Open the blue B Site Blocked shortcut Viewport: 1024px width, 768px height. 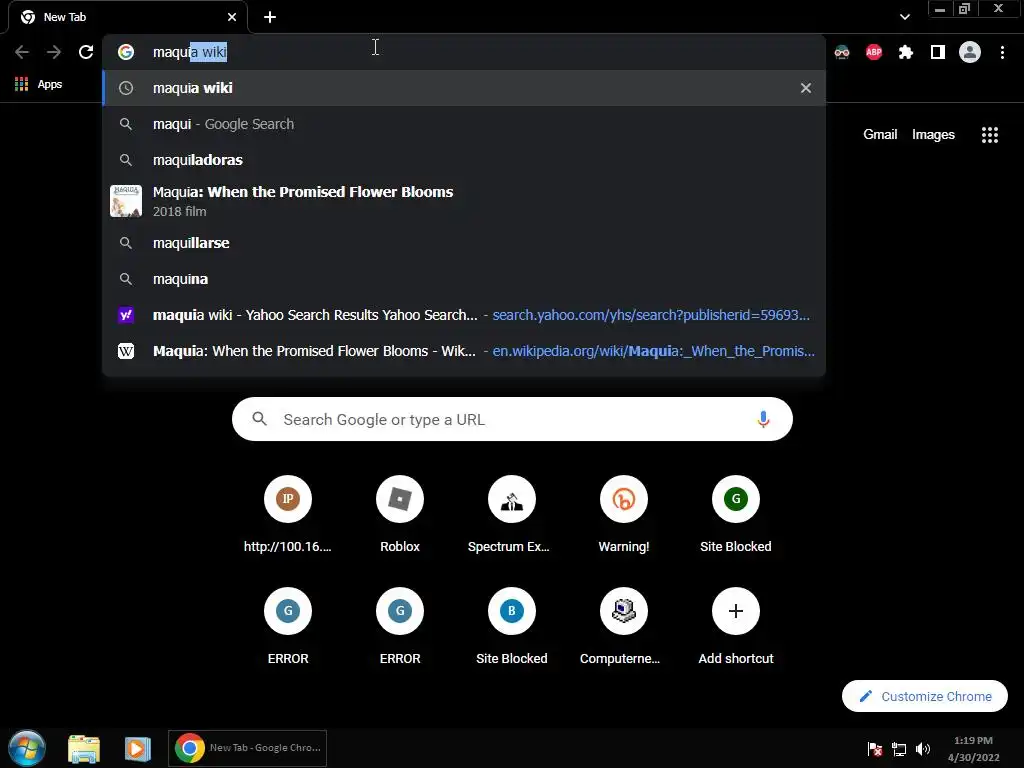click(x=511, y=627)
